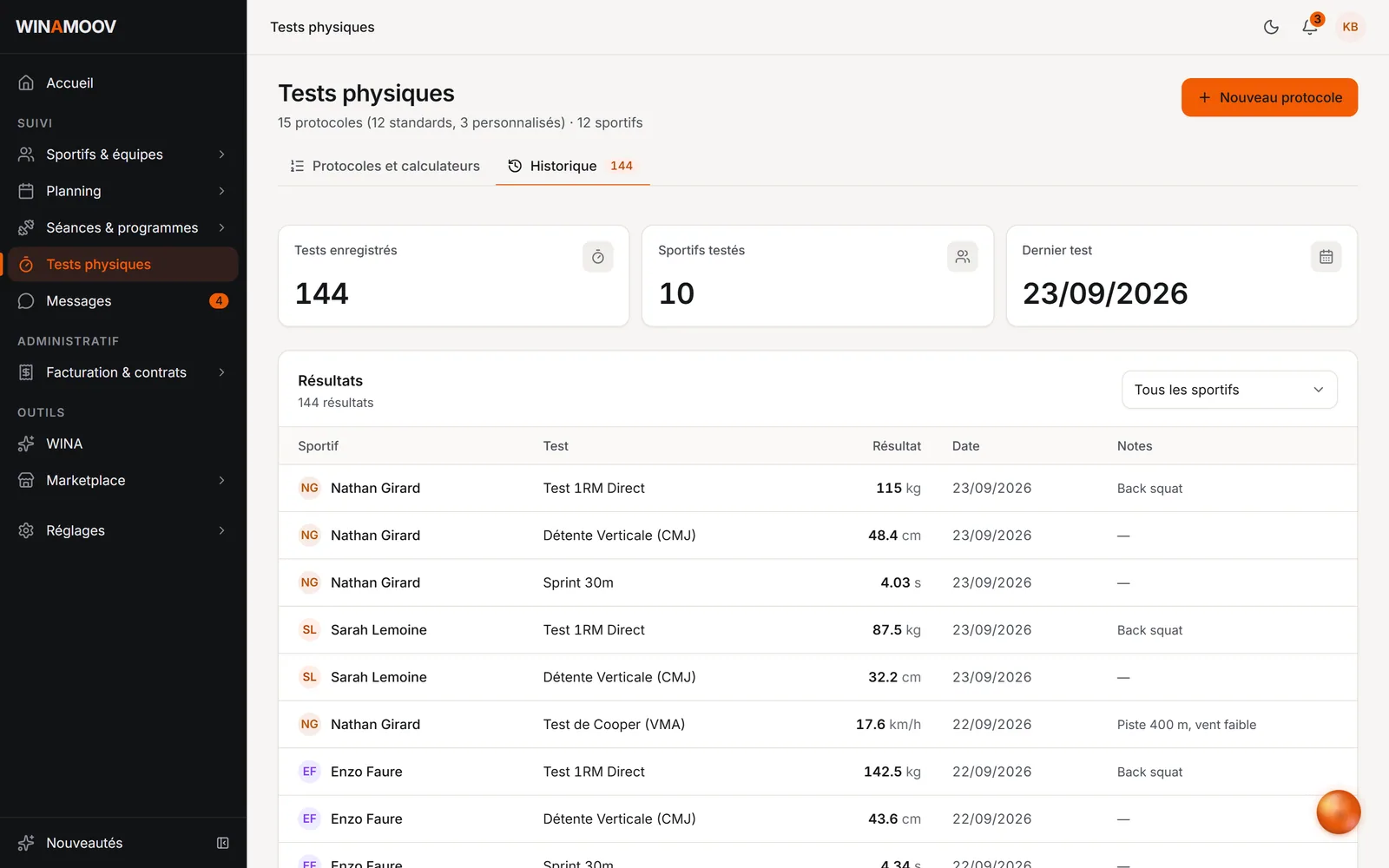1389x868 pixels.
Task: Click the Messages unread badge 4
Action: coord(219,301)
